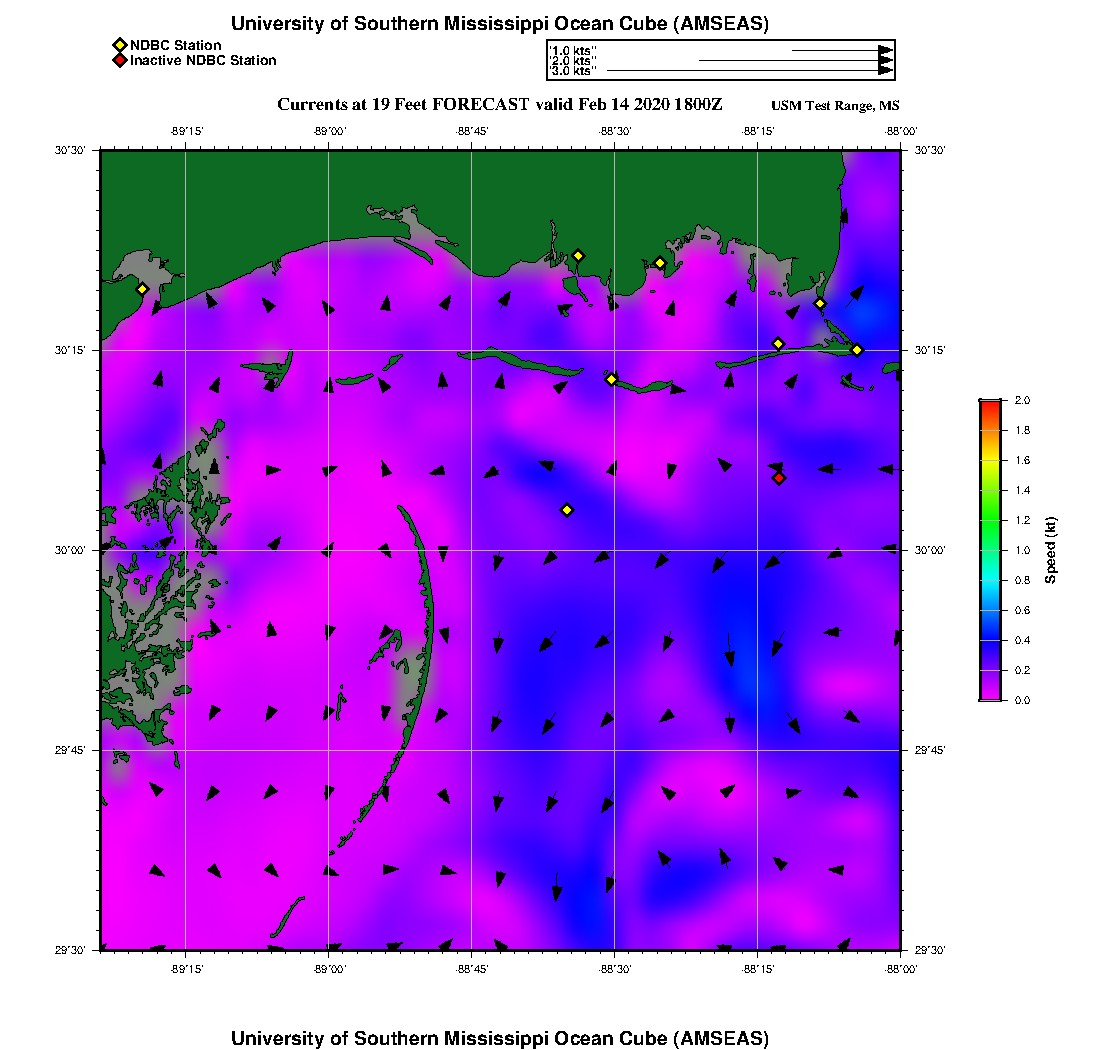
Task: Click the red top of the speed color bar
Action: [989, 403]
